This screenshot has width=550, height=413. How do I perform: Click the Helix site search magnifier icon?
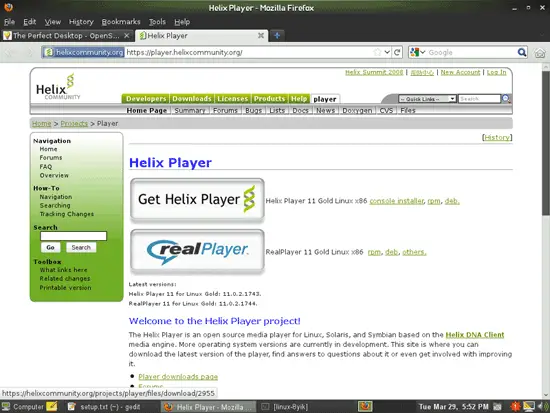pos(506,99)
